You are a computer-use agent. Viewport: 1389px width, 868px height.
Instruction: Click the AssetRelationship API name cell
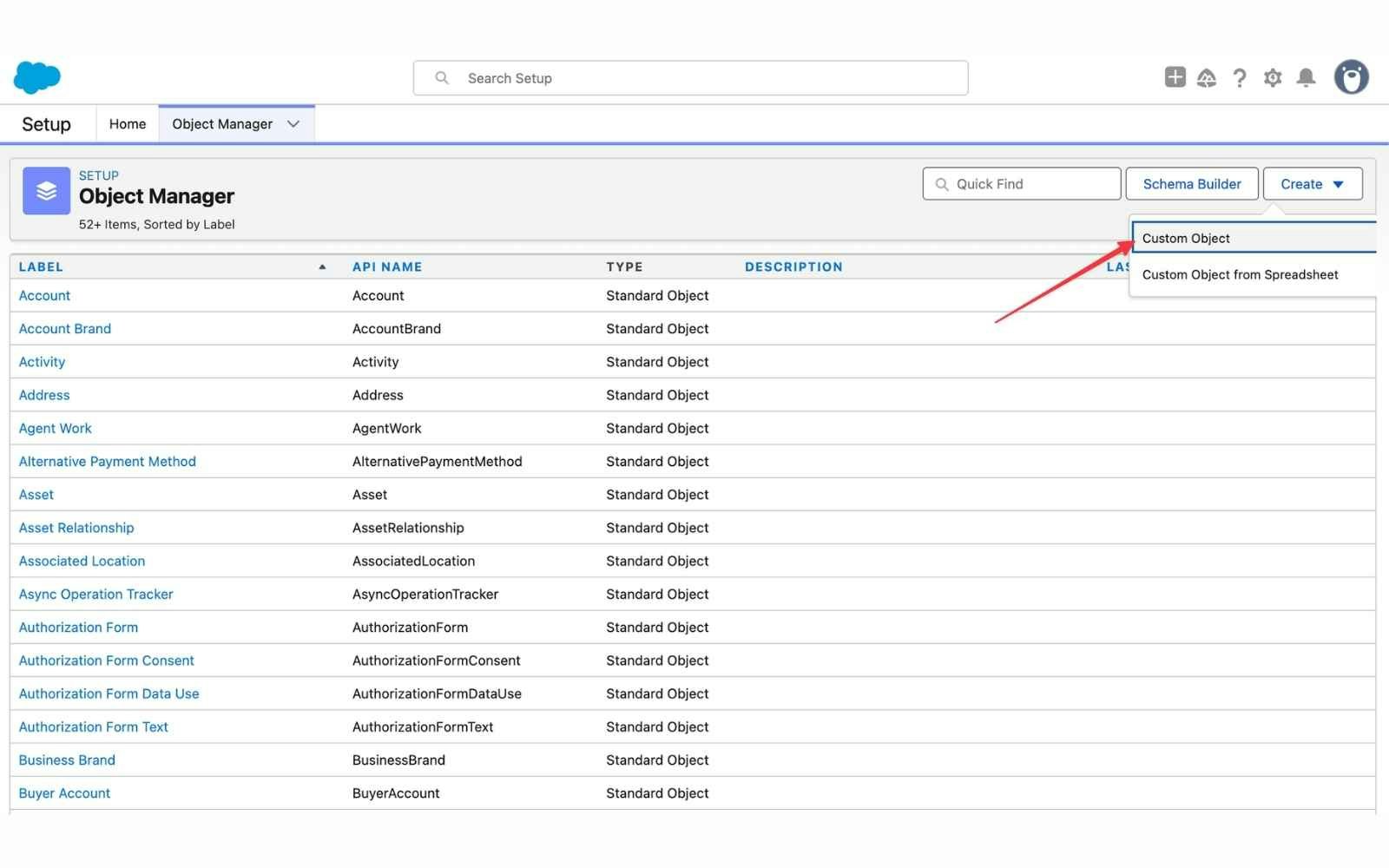click(408, 528)
